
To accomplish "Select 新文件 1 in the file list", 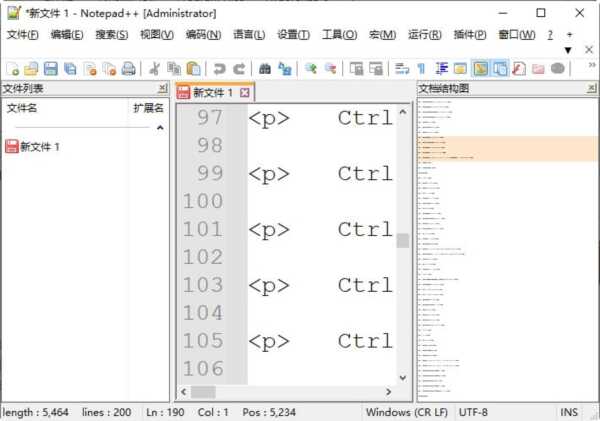I will click(33, 147).
